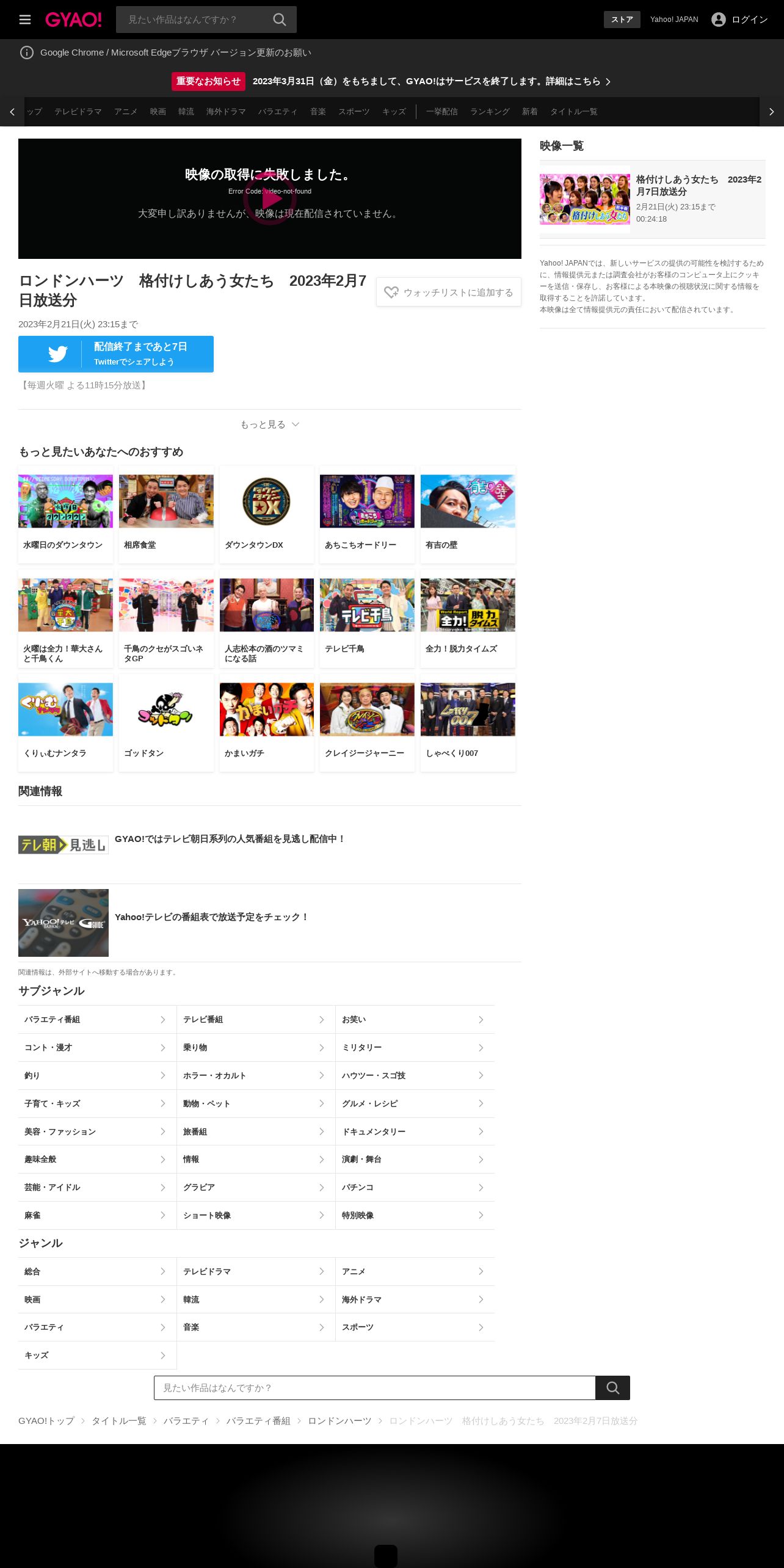Open the ログイン link
The image size is (784, 1568).
point(750,20)
